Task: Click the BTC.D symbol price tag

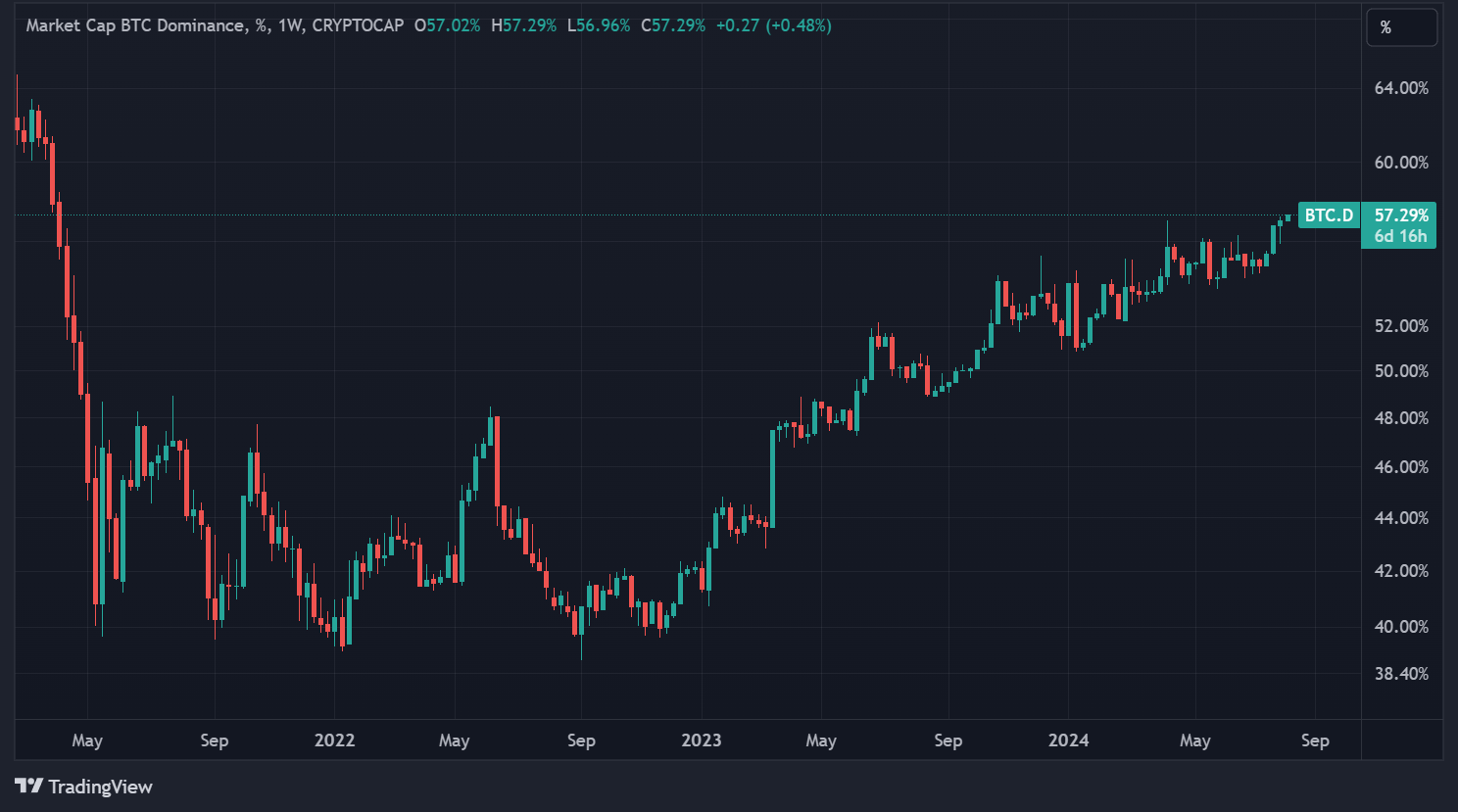Action: click(1329, 215)
